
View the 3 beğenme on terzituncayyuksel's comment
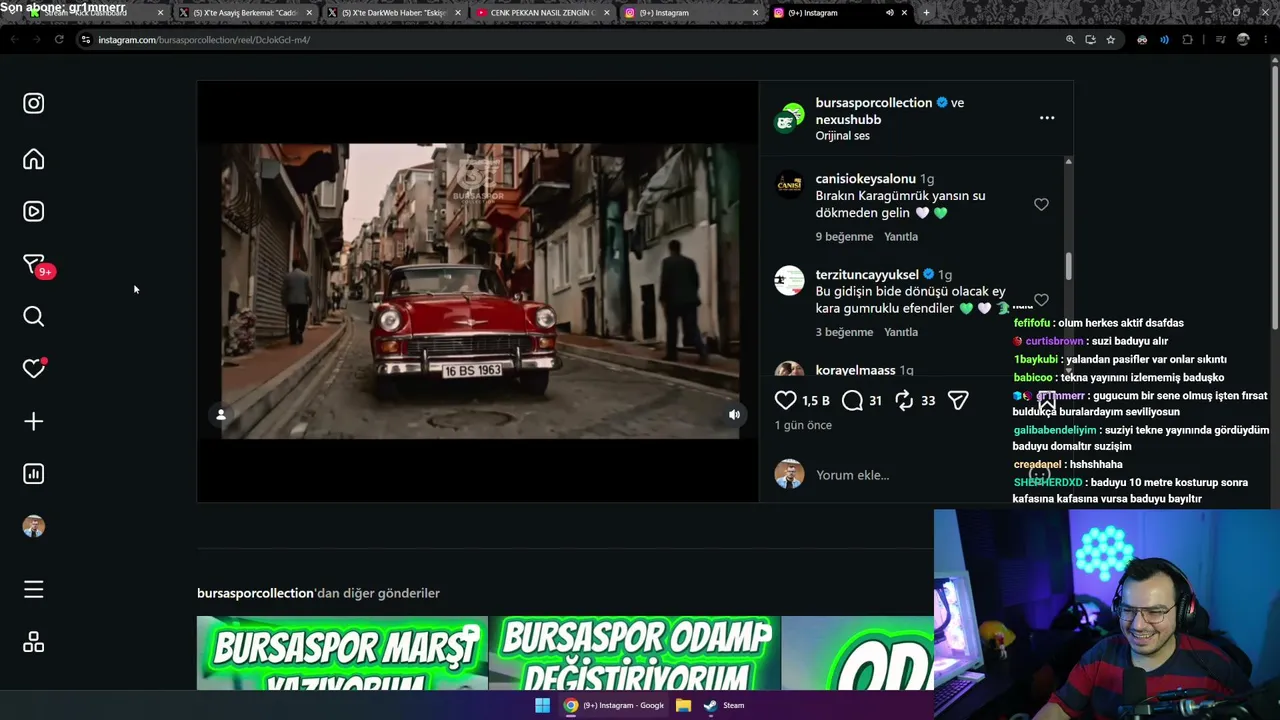tap(844, 332)
